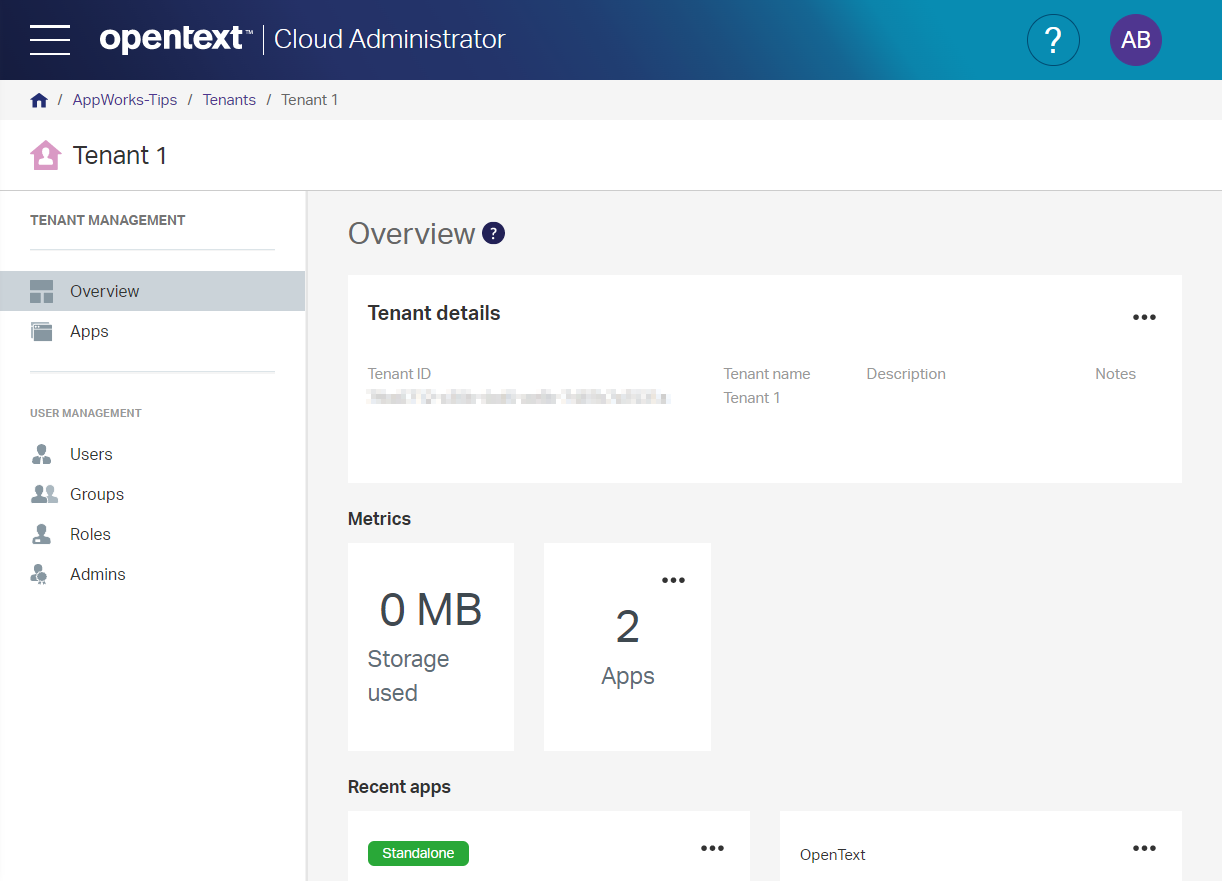Navigate to AppWorks-Tips breadcrumb link

(125, 100)
